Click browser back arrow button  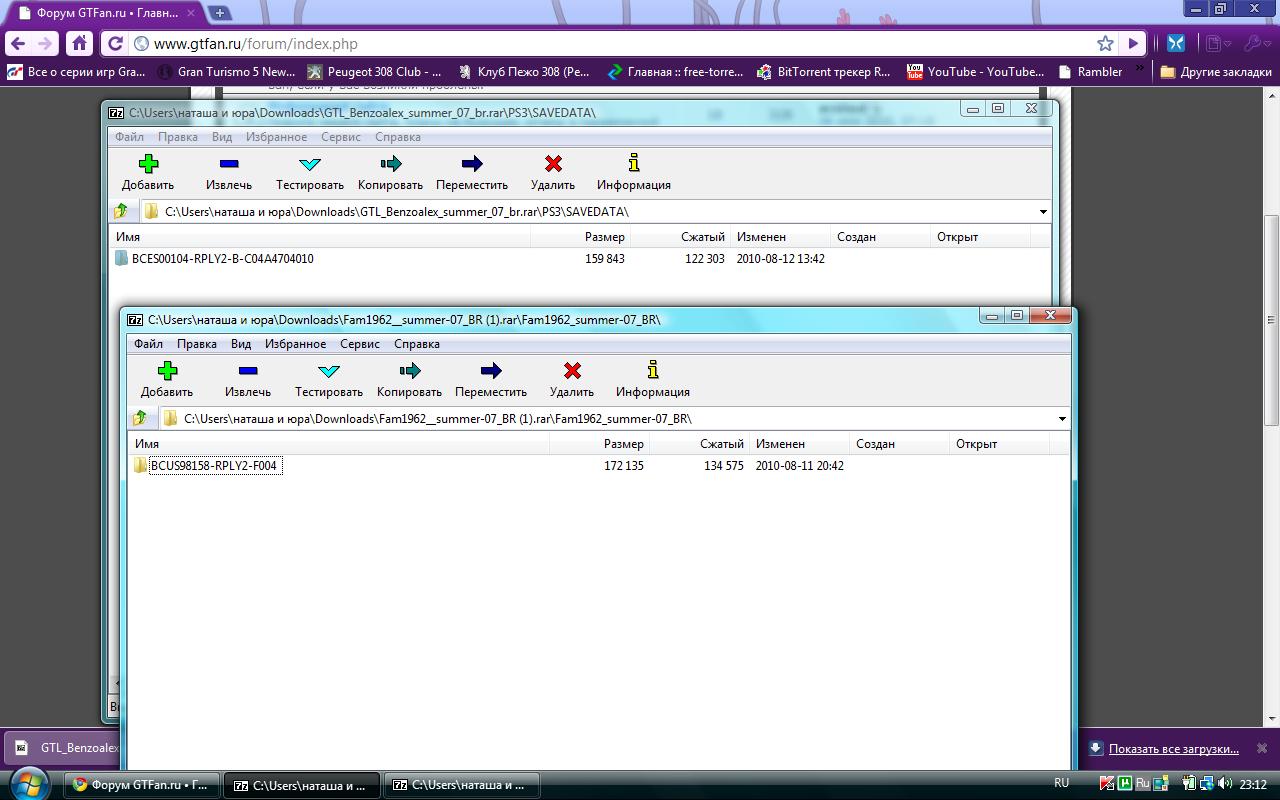(x=17, y=44)
